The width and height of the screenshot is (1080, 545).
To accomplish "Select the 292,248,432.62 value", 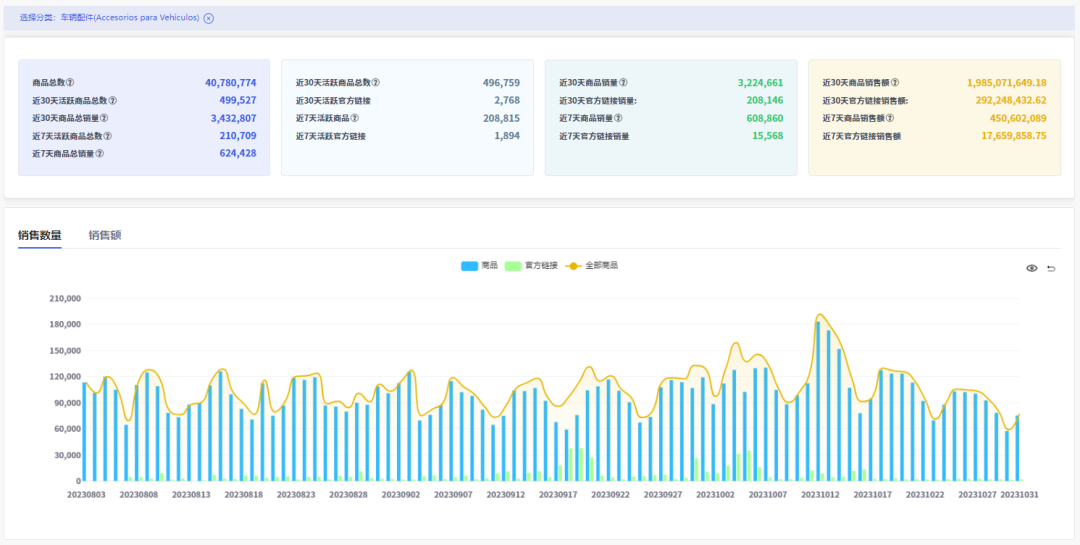I will point(1010,101).
